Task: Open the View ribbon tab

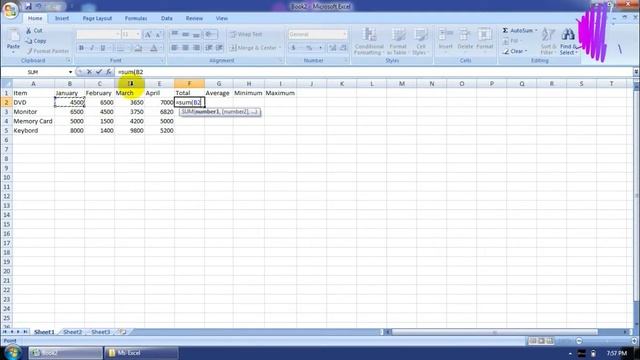Action: (222, 18)
